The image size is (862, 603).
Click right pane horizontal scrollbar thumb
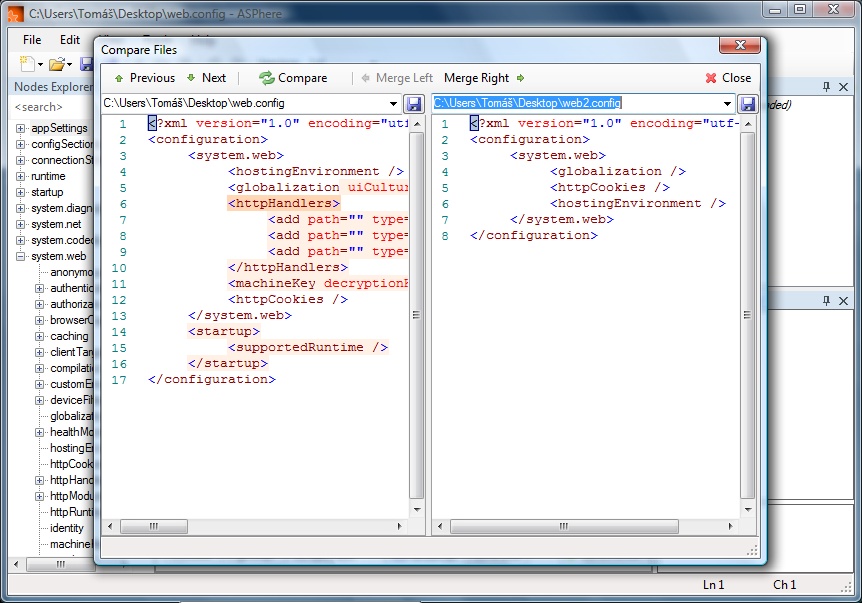click(x=564, y=526)
